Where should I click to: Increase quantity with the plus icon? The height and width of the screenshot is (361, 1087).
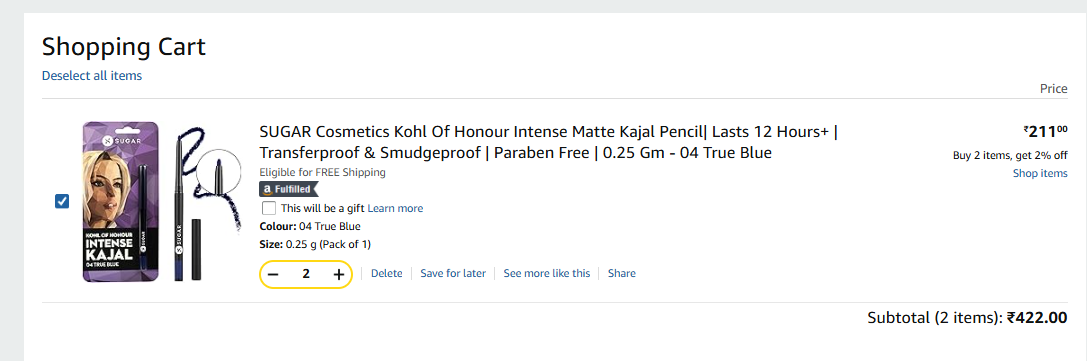click(x=338, y=274)
